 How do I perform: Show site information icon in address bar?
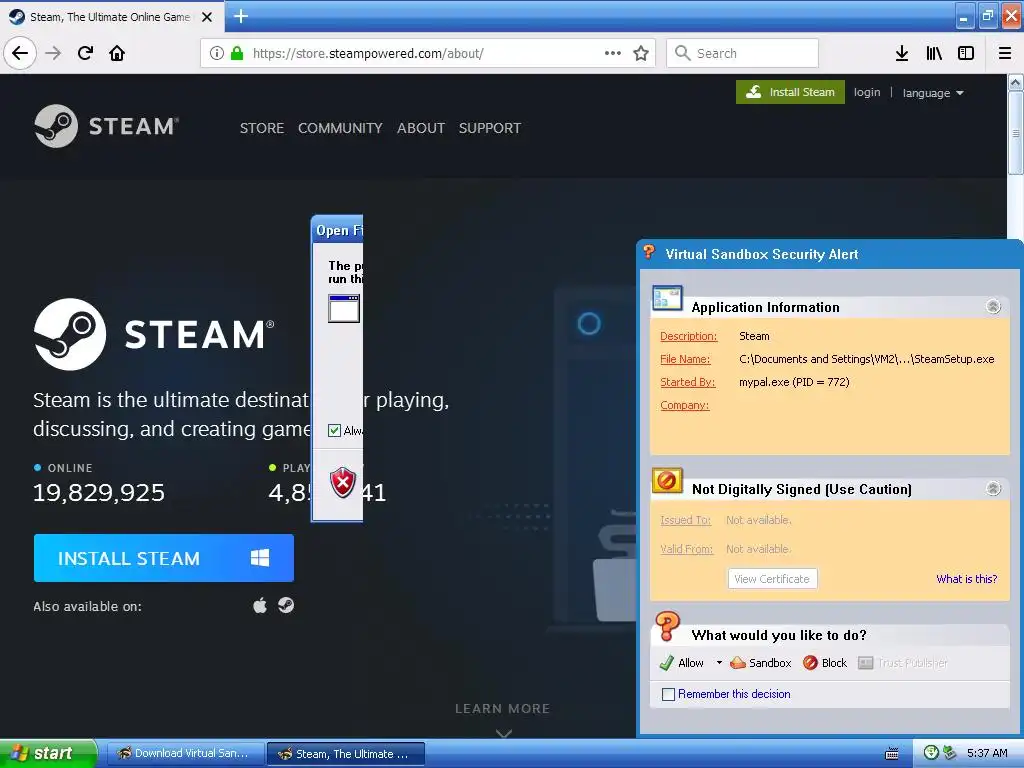[216, 53]
